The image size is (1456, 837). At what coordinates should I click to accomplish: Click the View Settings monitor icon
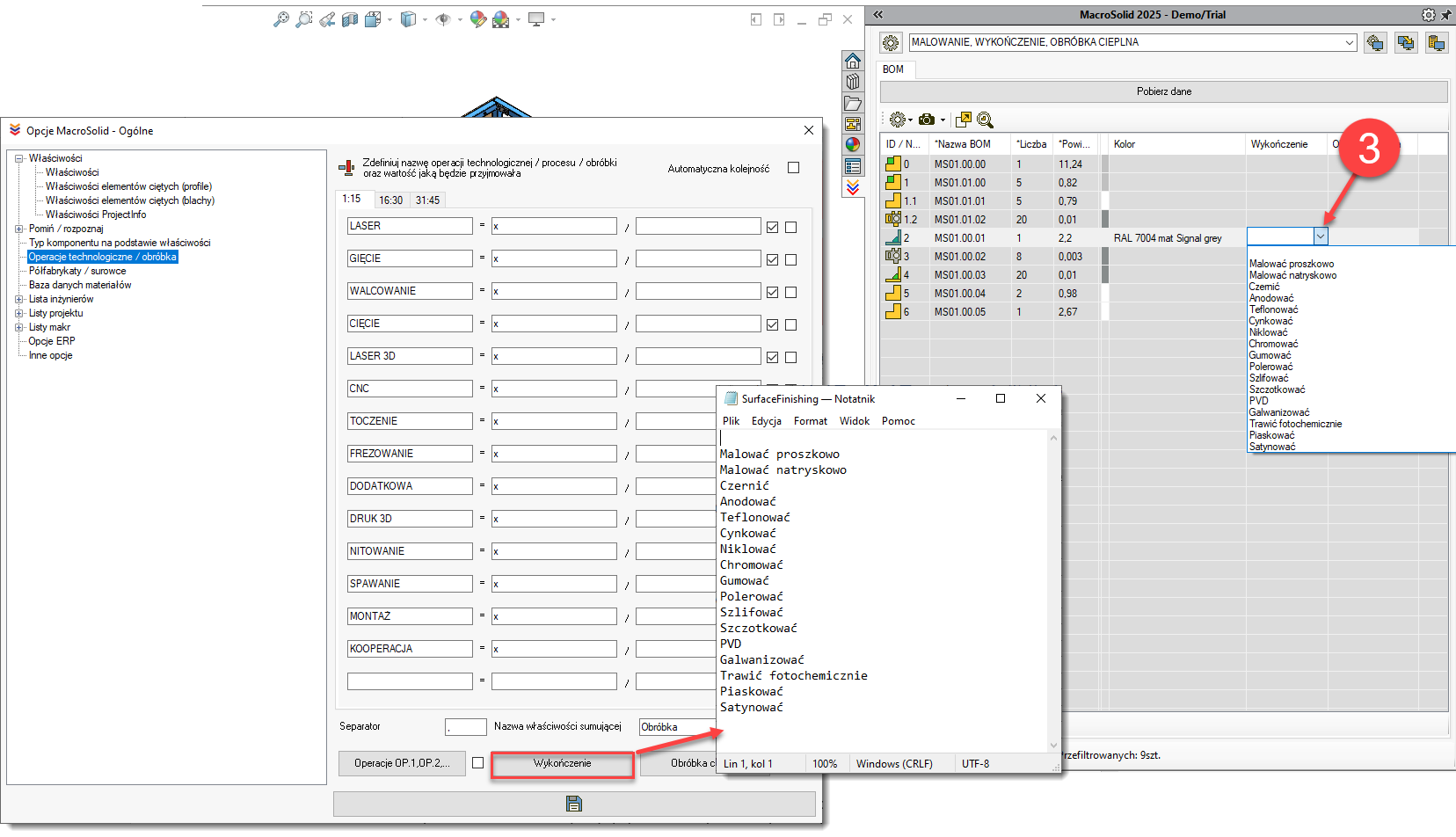536,19
